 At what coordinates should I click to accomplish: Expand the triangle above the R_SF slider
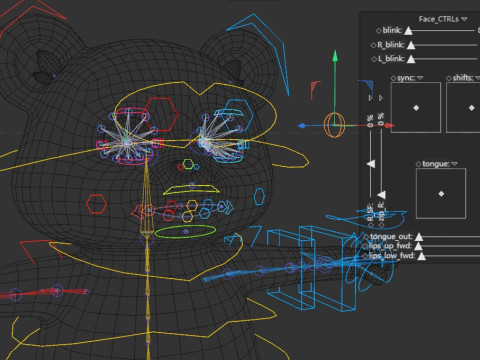[x=370, y=98]
